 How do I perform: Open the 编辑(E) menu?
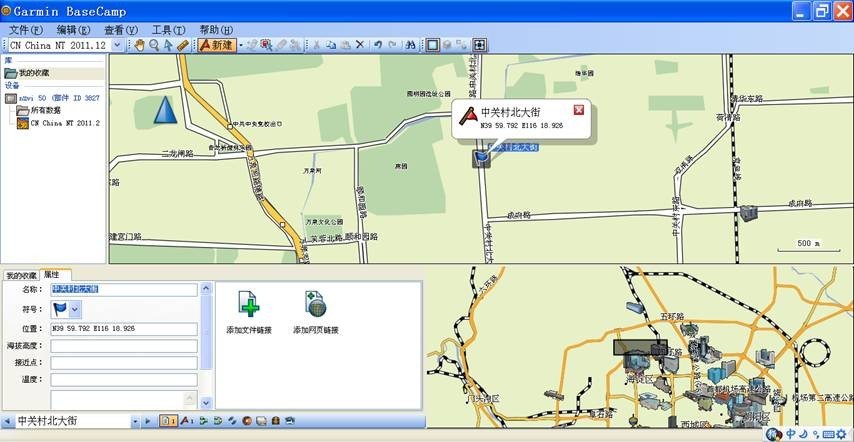(74, 29)
